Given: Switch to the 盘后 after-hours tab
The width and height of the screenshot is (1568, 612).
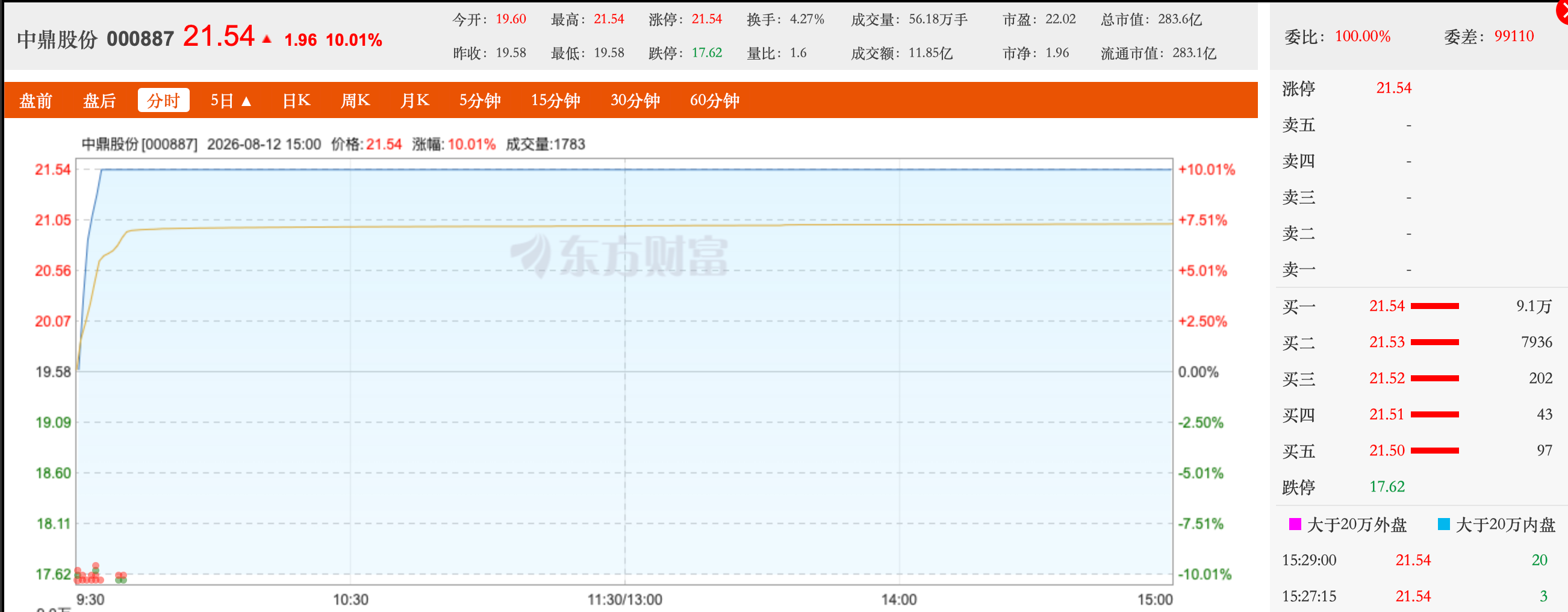Looking at the screenshot, I should pos(100,101).
